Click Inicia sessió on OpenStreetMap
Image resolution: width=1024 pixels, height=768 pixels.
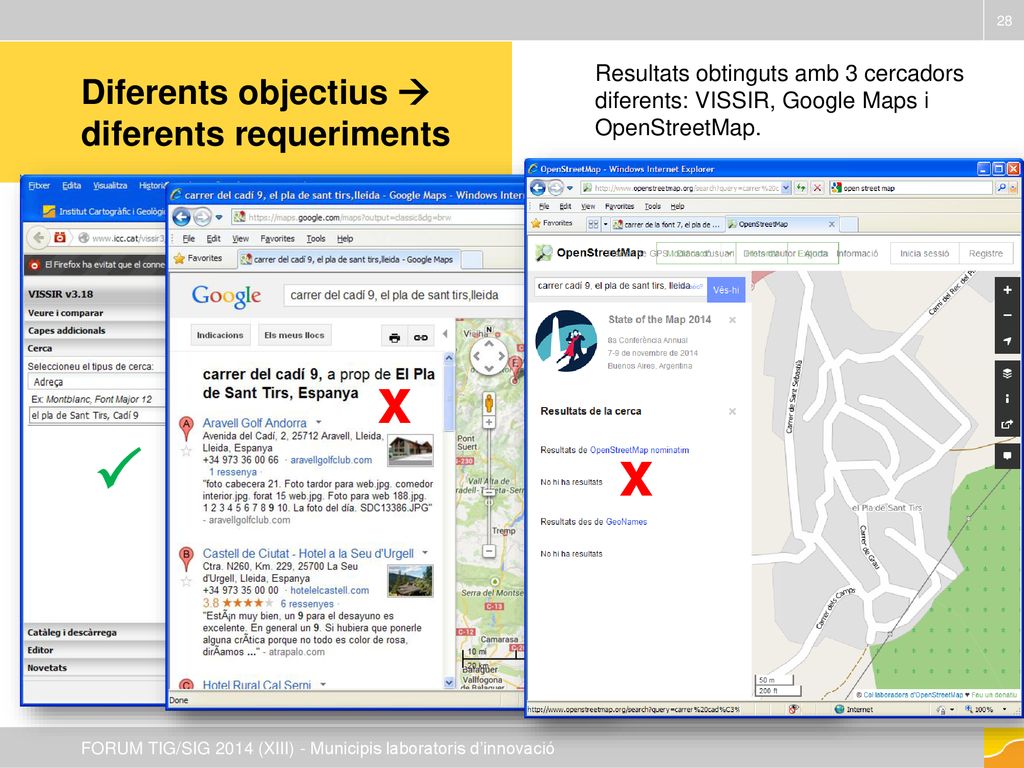coord(924,253)
